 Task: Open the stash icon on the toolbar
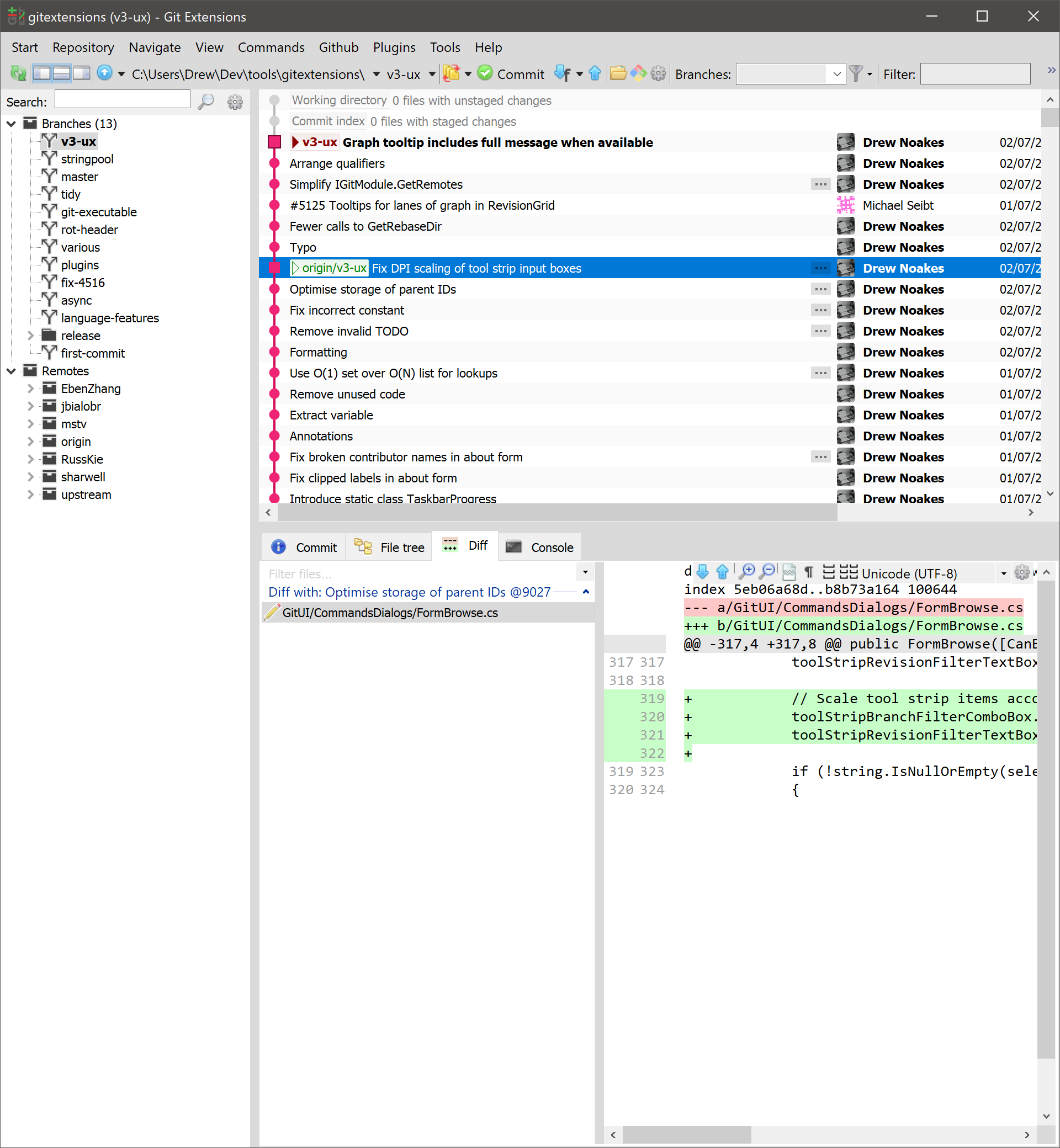click(x=452, y=73)
